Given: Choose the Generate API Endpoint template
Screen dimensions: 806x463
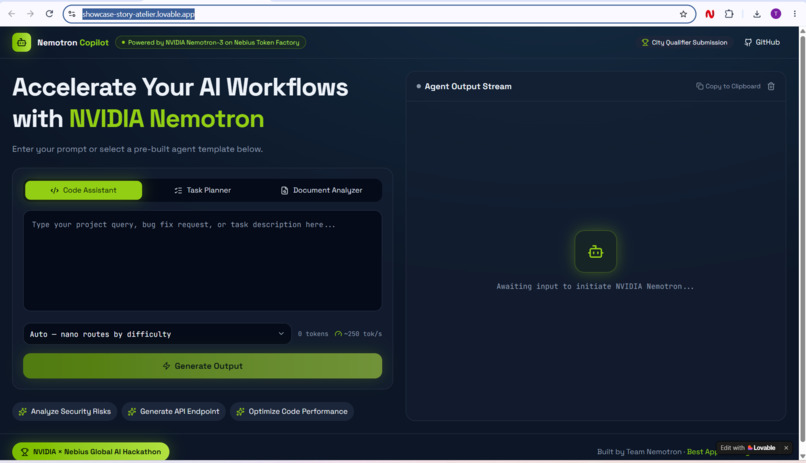Looking at the screenshot, I should (174, 411).
